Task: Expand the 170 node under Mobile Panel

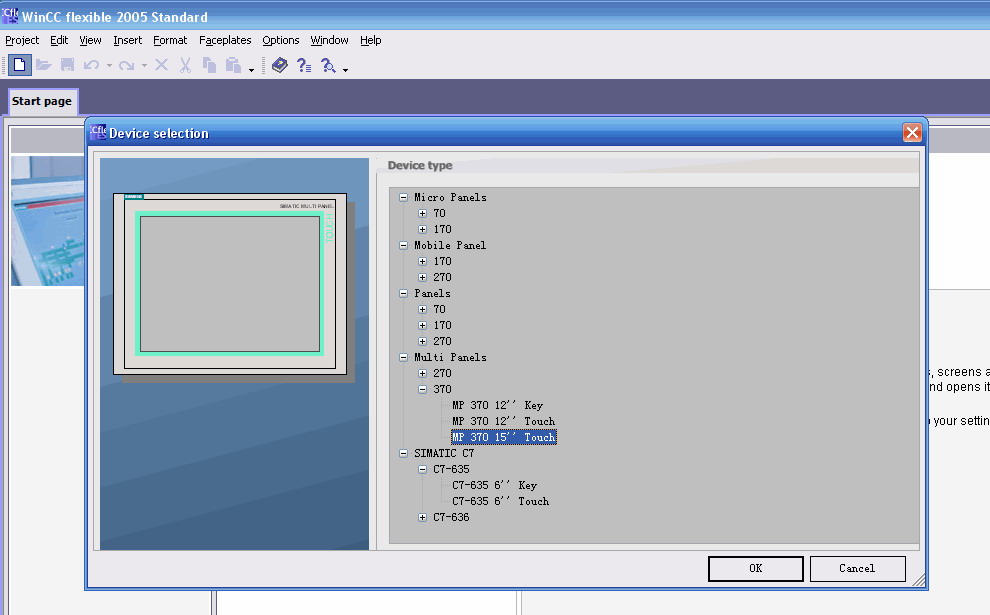Action: coord(422,261)
